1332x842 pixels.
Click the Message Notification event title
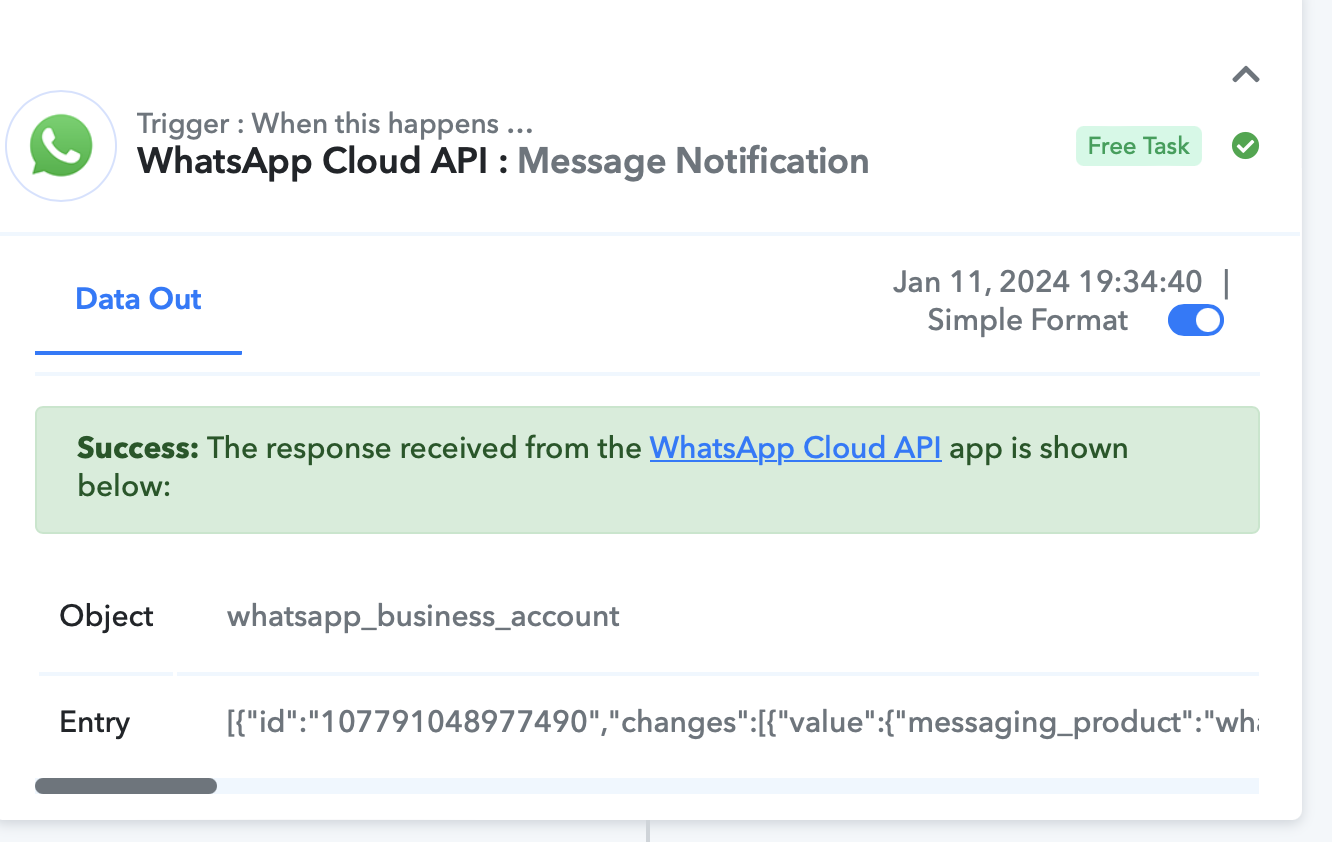tap(693, 161)
